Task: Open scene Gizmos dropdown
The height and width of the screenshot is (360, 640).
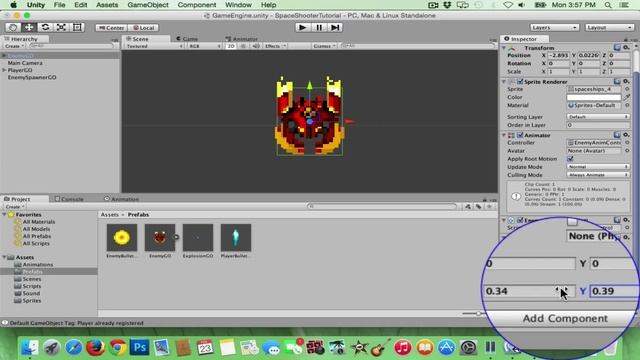Action: point(324,46)
